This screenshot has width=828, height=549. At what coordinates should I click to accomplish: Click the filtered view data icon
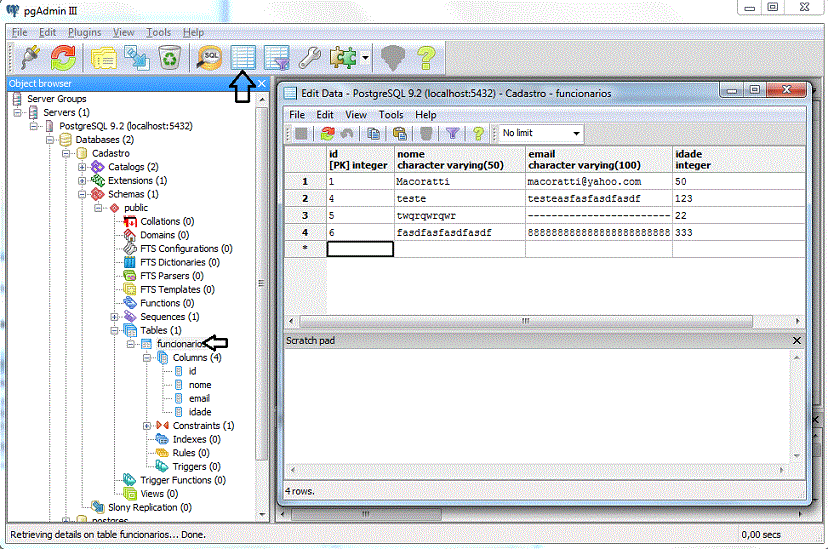tap(277, 58)
